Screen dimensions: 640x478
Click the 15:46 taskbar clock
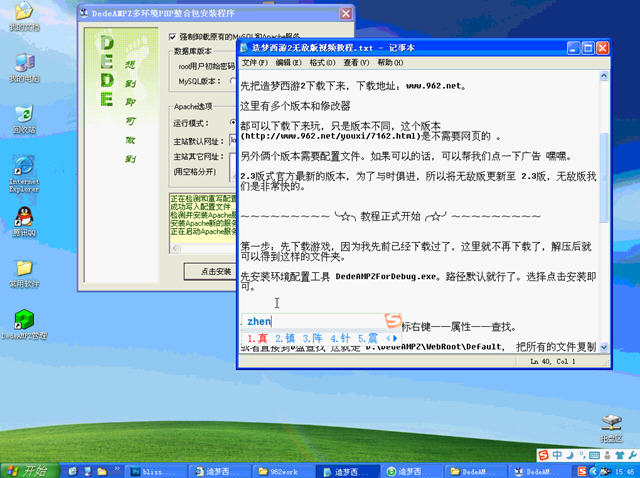[625, 472]
